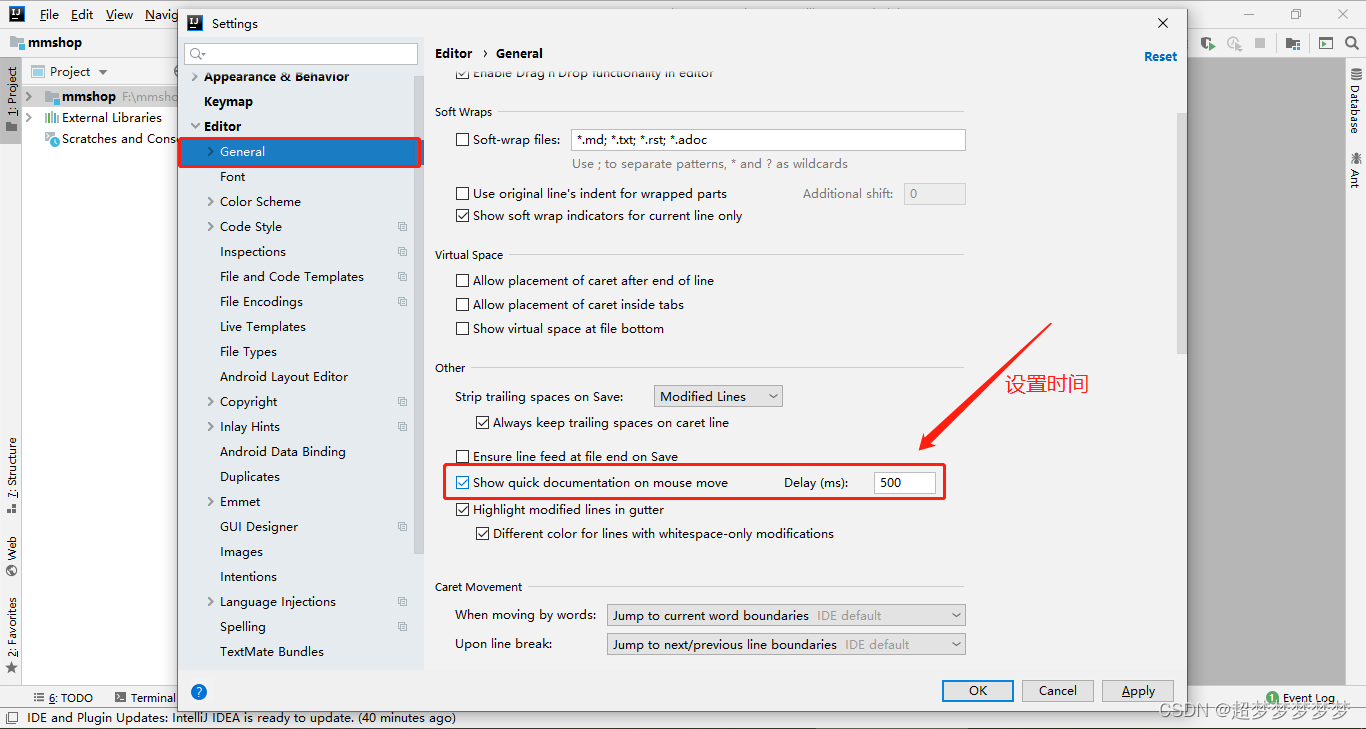Toggle different color for whitespace-only modifications
1366x729 pixels.
coord(482,534)
